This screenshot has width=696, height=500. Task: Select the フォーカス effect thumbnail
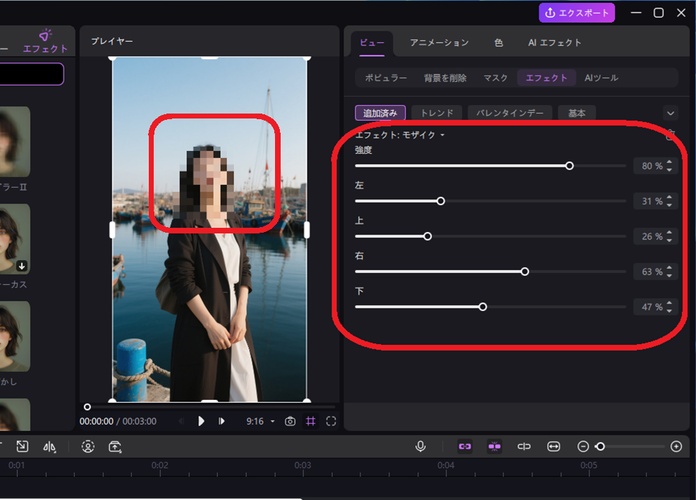coord(15,239)
